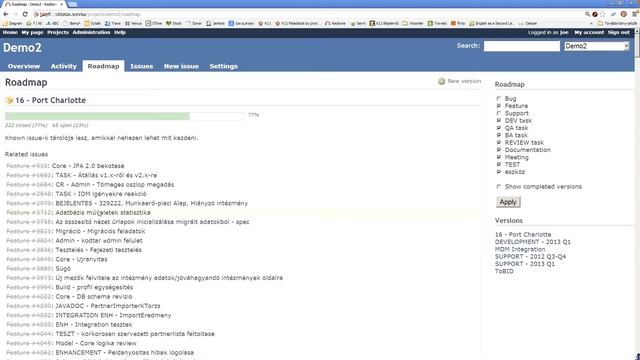Open the New issue tab
This screenshot has height=360, width=640.
(181, 66)
